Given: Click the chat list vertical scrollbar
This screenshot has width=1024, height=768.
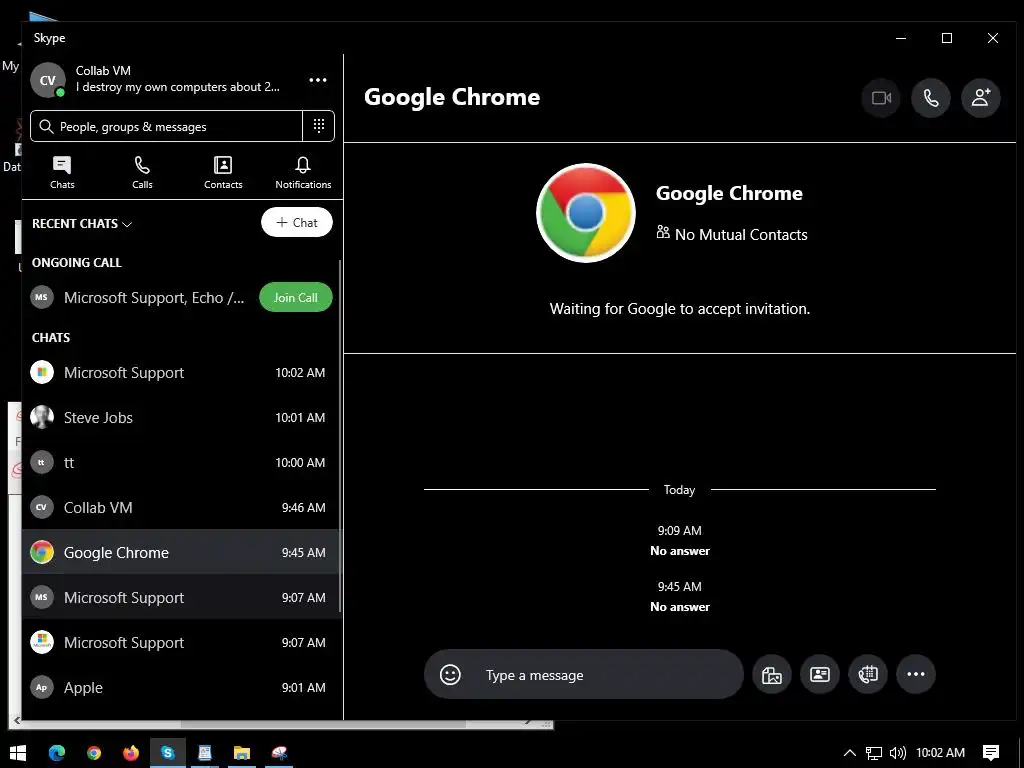Looking at the screenshot, I should coord(340,436).
